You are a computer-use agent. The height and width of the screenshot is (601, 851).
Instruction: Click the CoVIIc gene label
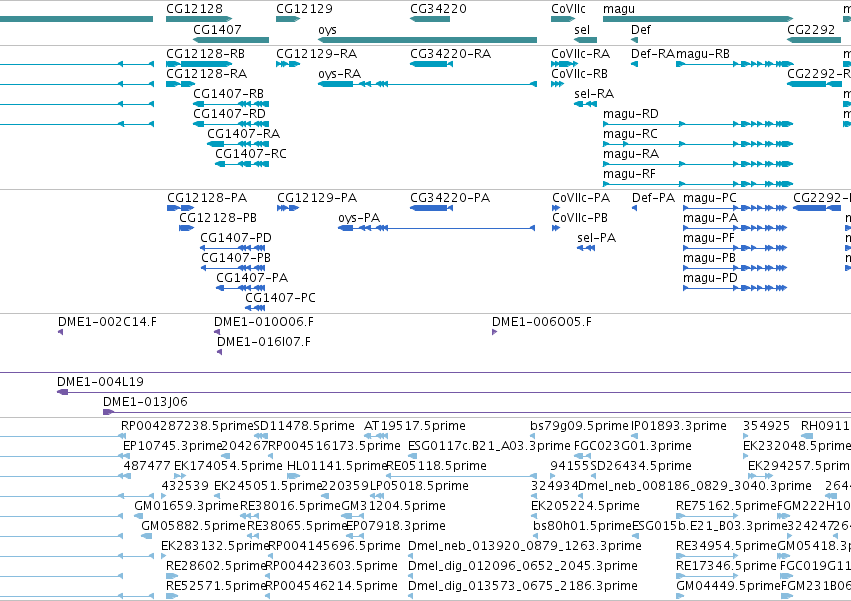[568, 9]
